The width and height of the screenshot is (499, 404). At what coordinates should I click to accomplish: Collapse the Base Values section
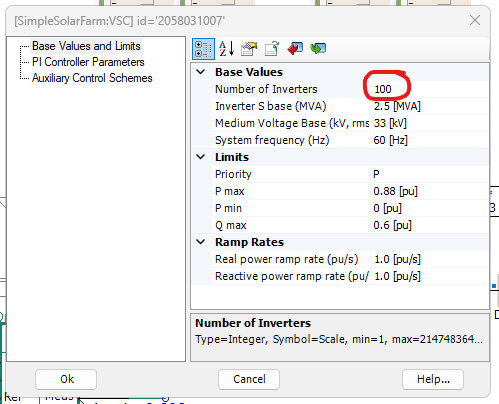click(201, 72)
